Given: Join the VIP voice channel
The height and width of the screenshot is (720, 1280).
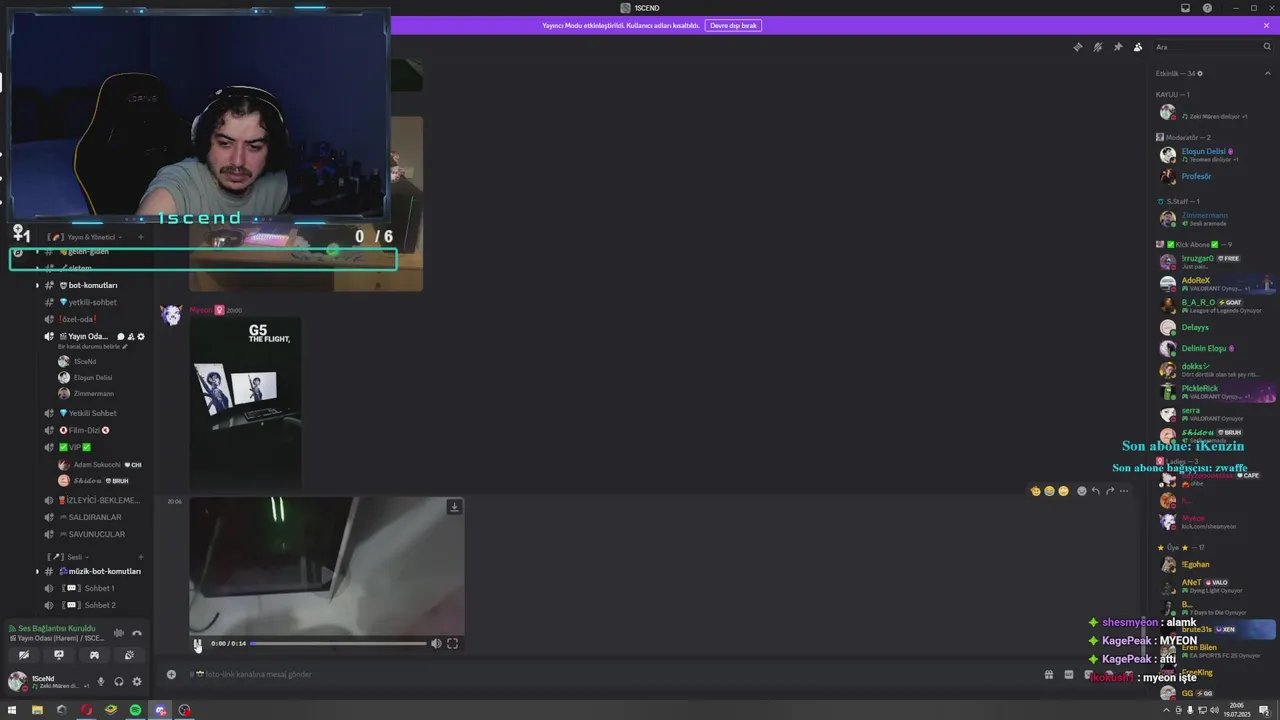Looking at the screenshot, I should point(75,447).
